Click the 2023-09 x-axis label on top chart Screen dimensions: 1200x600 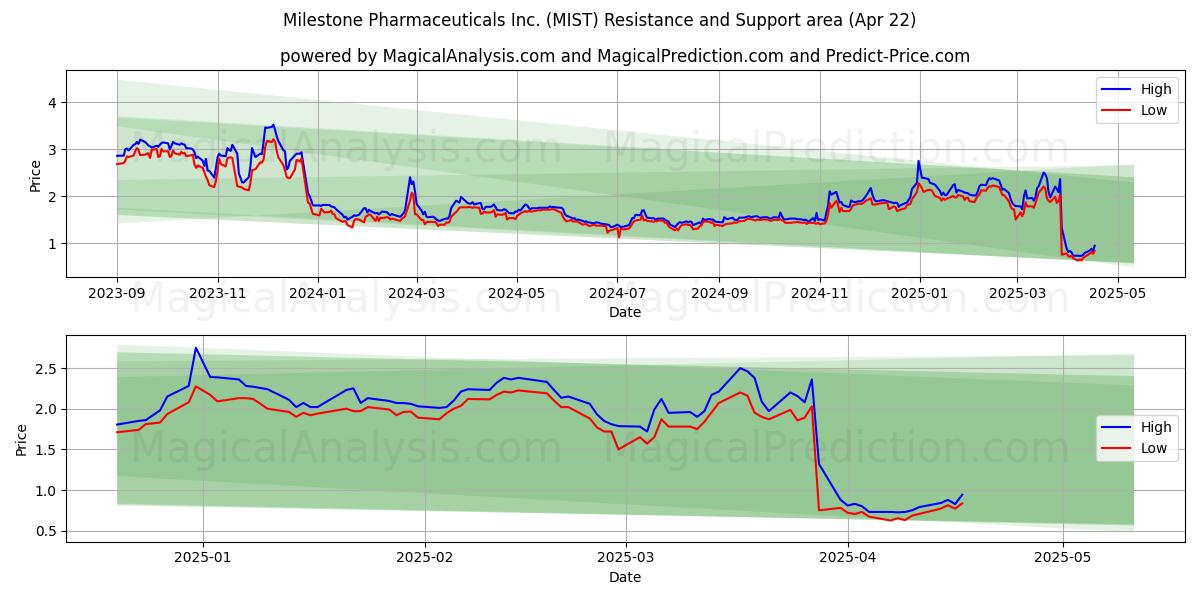[x=117, y=295]
